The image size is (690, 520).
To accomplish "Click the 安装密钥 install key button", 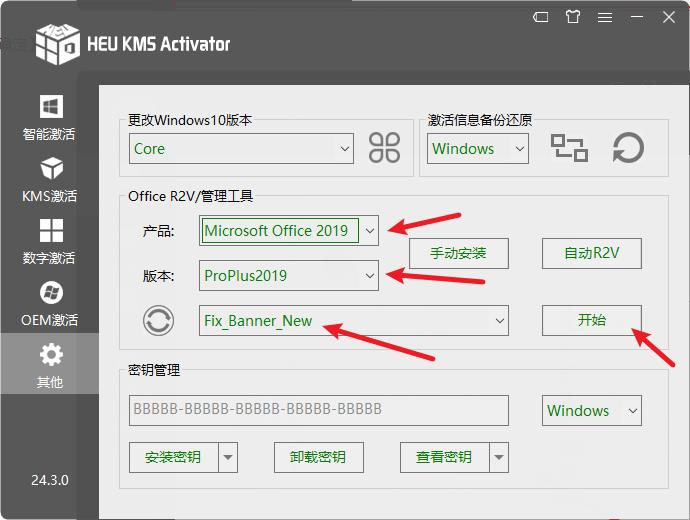I will 174,458.
